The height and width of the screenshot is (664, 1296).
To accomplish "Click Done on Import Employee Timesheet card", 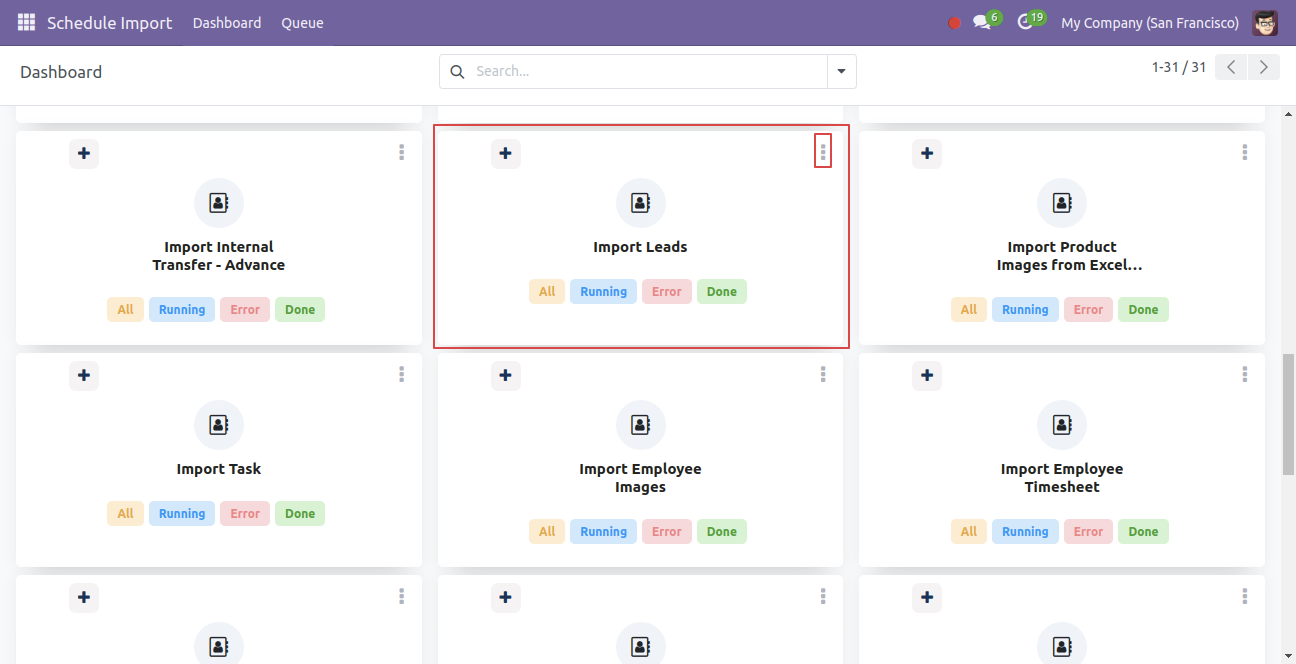I will [x=1144, y=532].
